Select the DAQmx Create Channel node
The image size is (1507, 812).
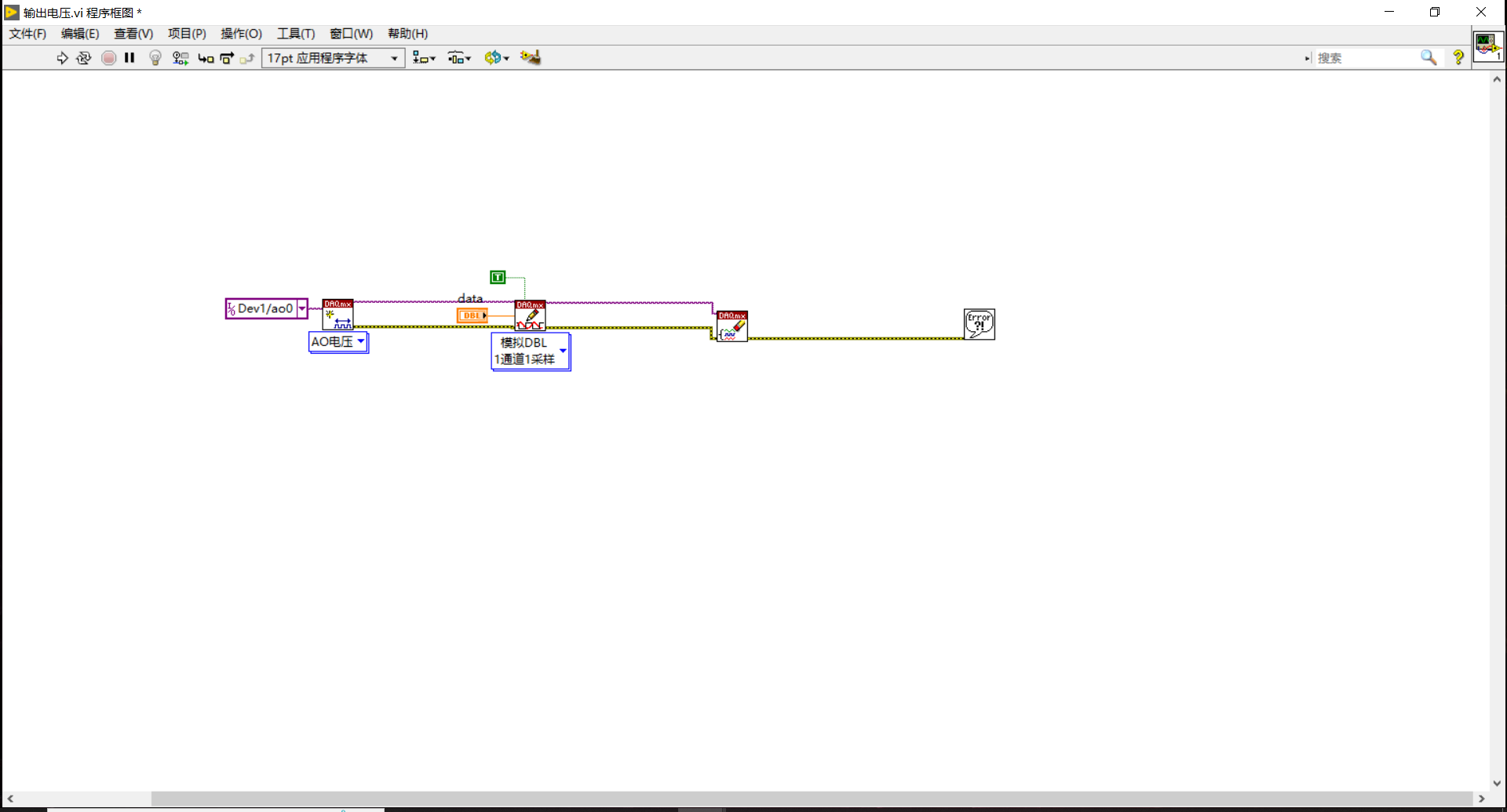338,315
